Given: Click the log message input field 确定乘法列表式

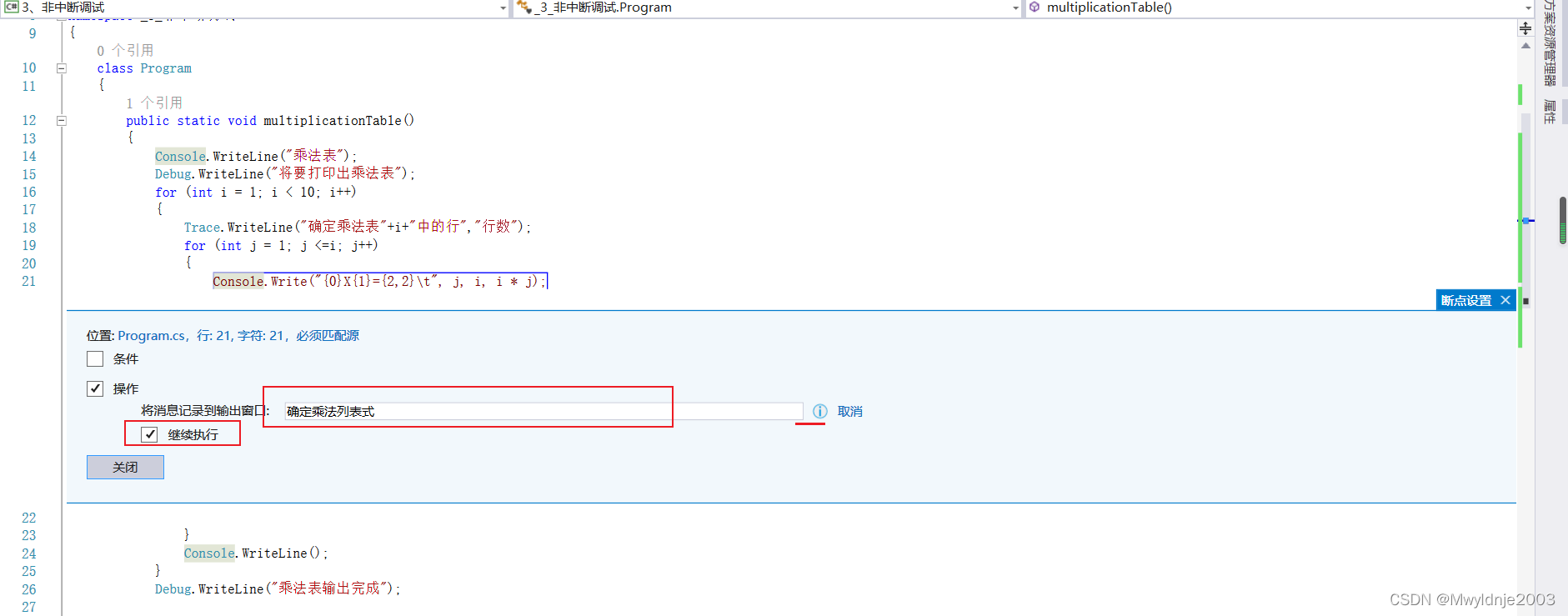Looking at the screenshot, I should pyautogui.click(x=544, y=411).
